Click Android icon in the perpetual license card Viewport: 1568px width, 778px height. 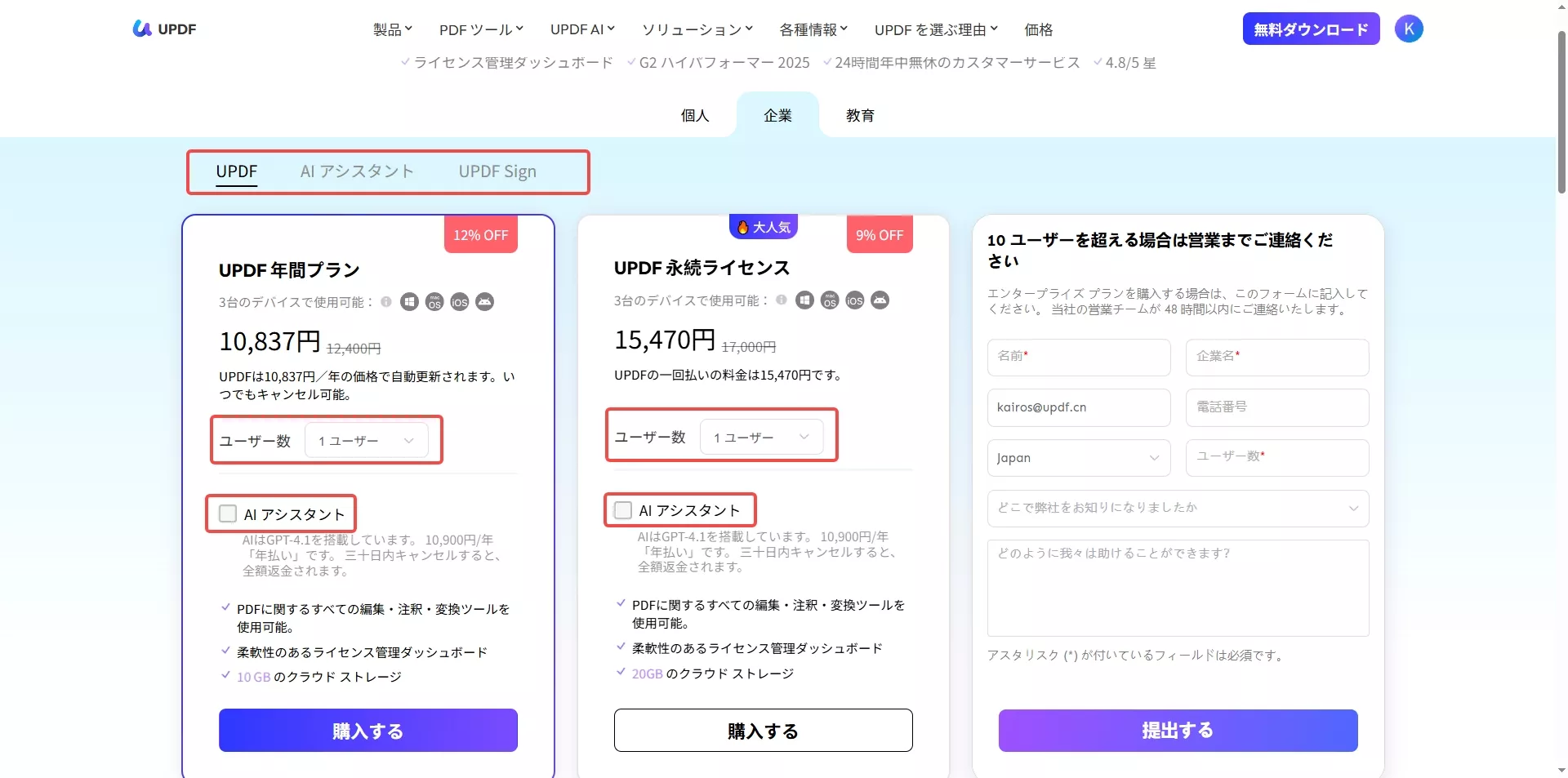coord(880,300)
